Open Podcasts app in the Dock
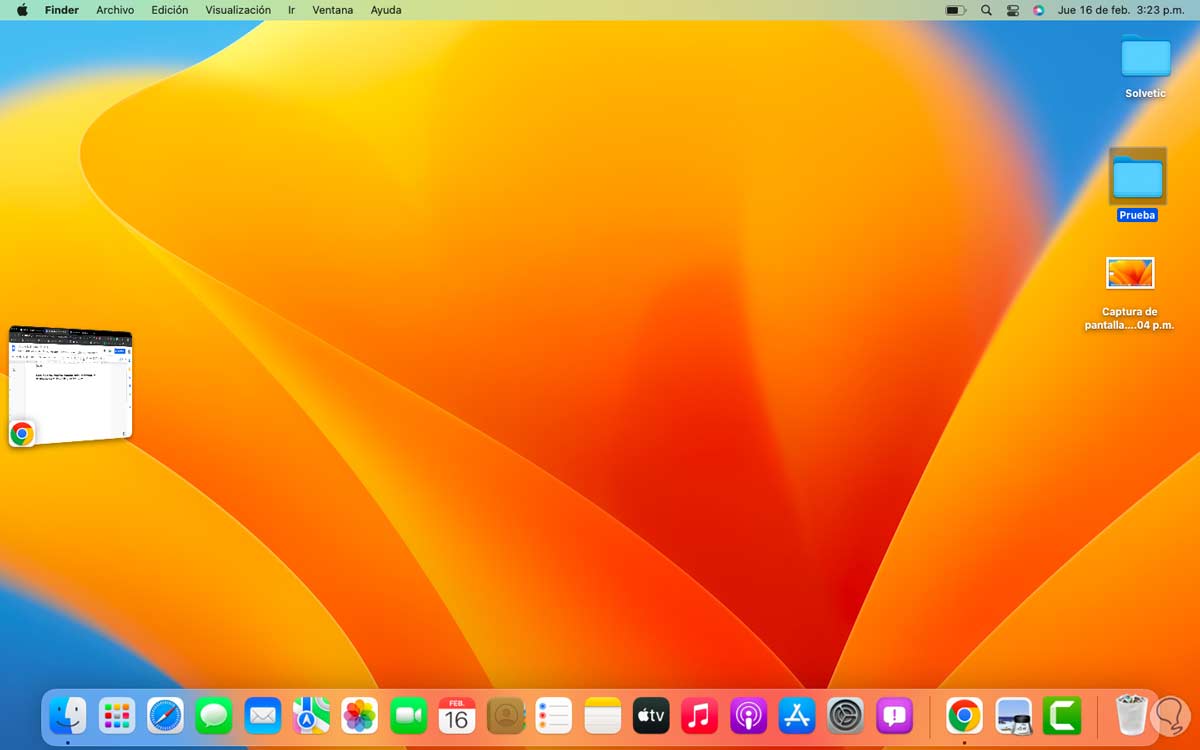Screen dimensions: 1200x750 [749, 716]
